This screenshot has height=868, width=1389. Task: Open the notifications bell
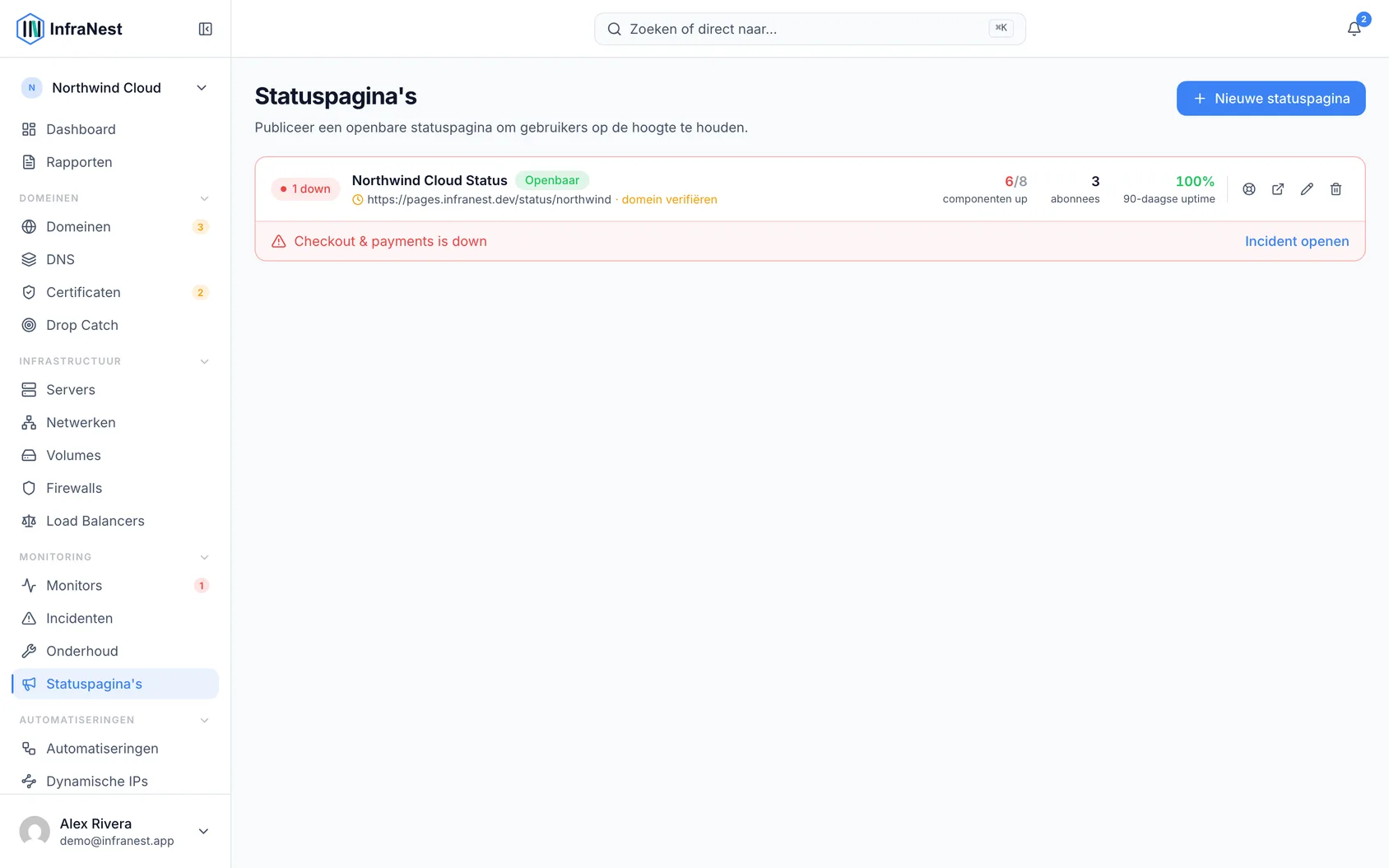(x=1354, y=29)
